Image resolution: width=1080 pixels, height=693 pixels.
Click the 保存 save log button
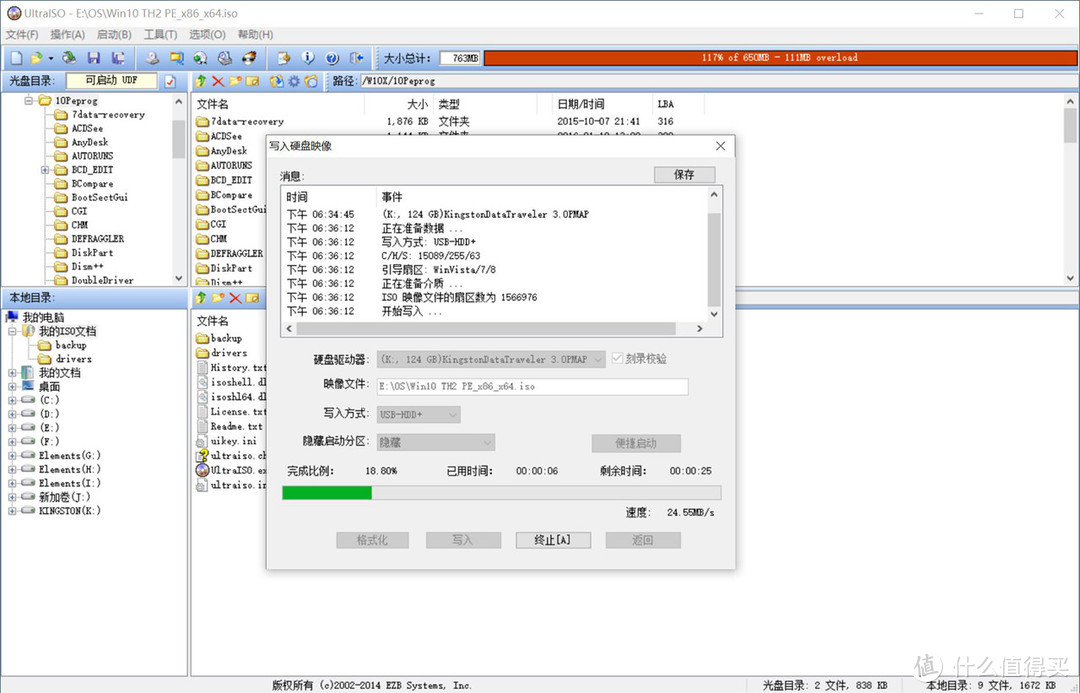tap(684, 174)
